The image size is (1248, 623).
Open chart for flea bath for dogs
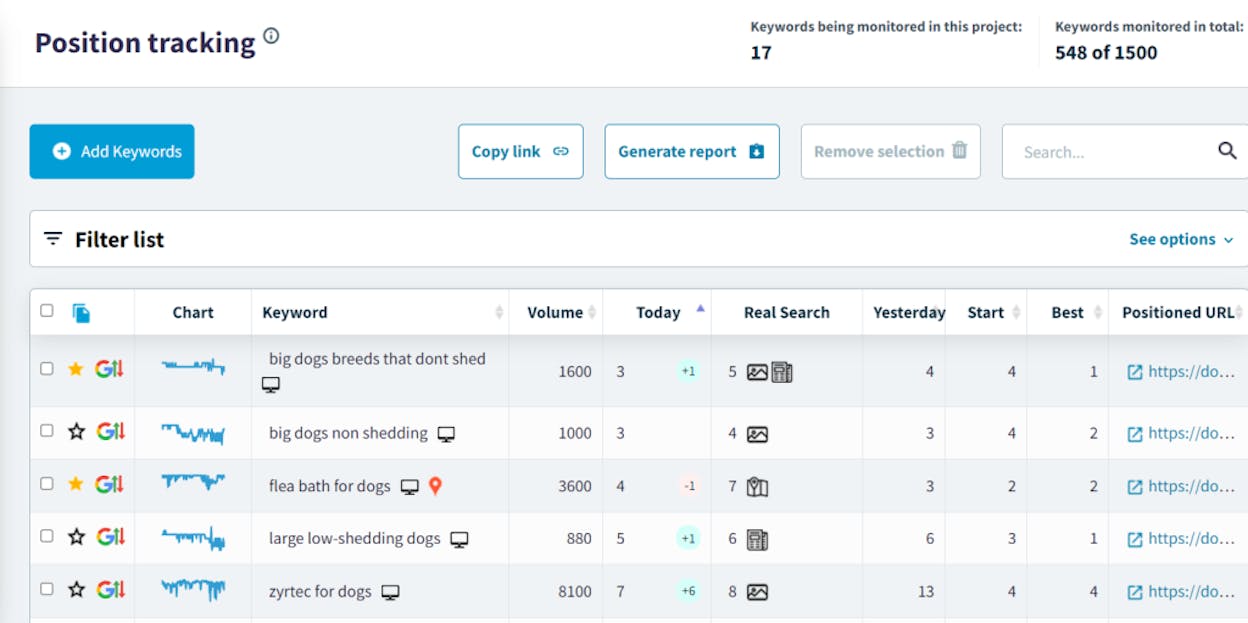(193, 482)
